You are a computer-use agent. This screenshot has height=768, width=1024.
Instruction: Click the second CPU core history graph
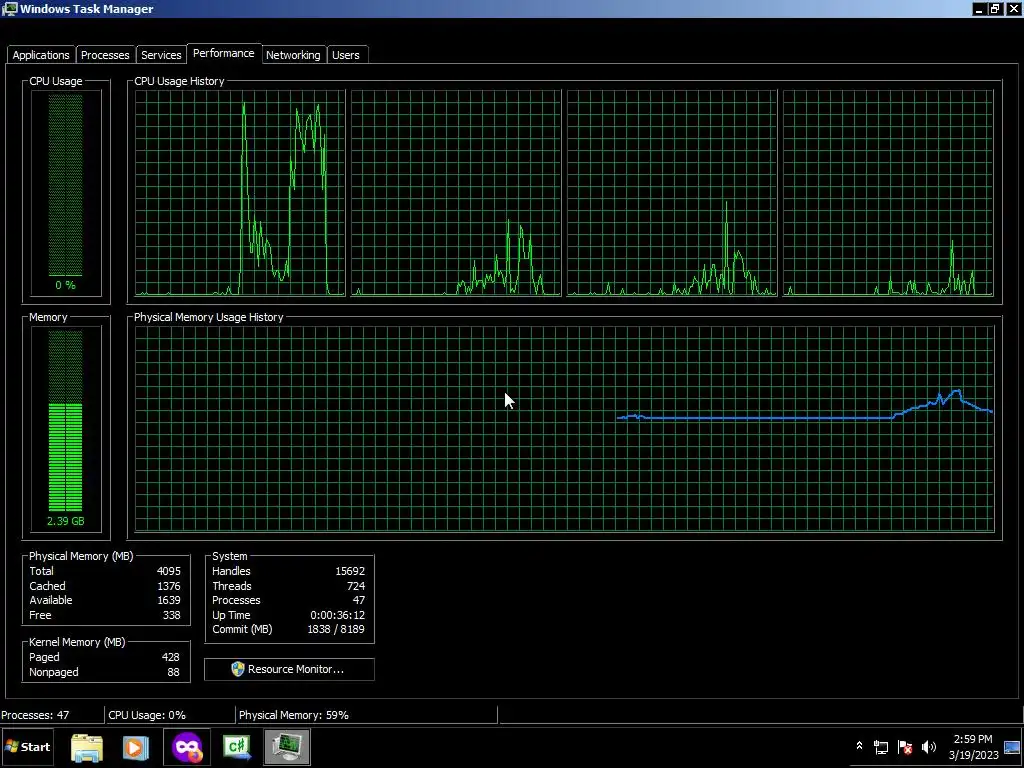tap(456, 193)
